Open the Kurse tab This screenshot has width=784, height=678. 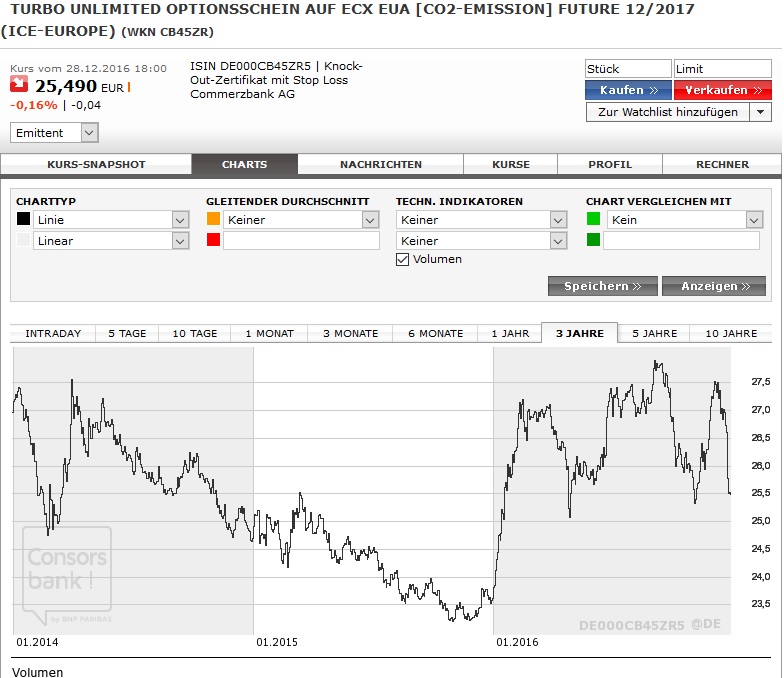[510, 164]
